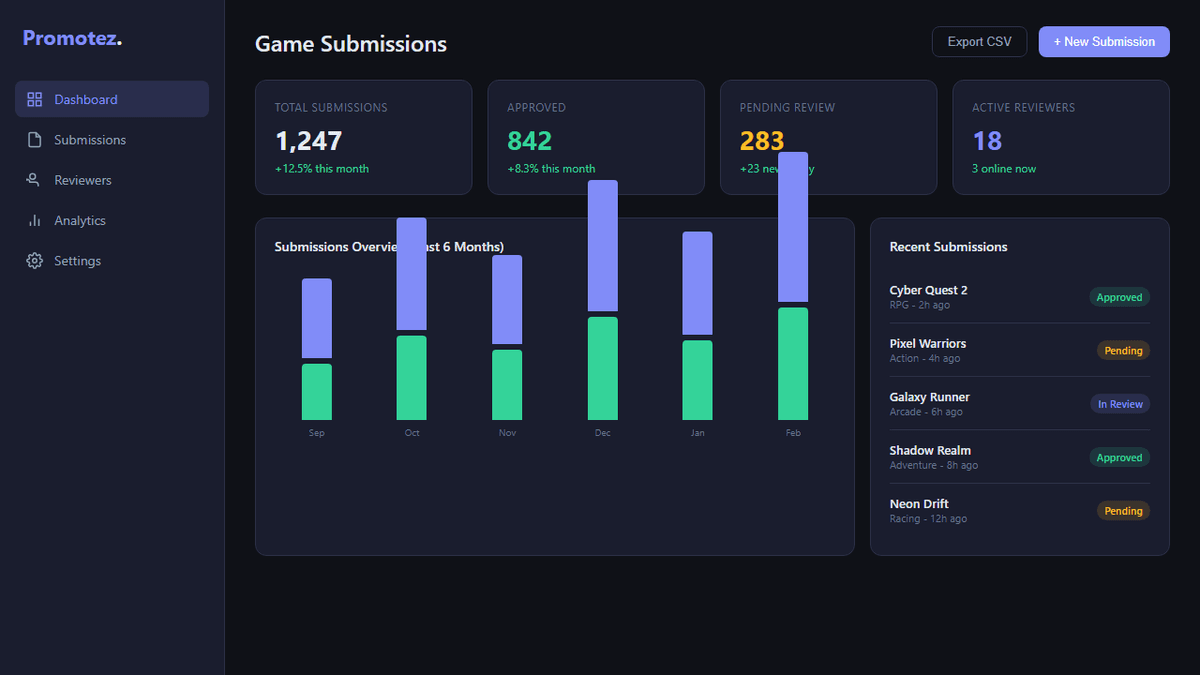Click the Jan green bar segment
1200x675 pixels.
click(x=698, y=380)
